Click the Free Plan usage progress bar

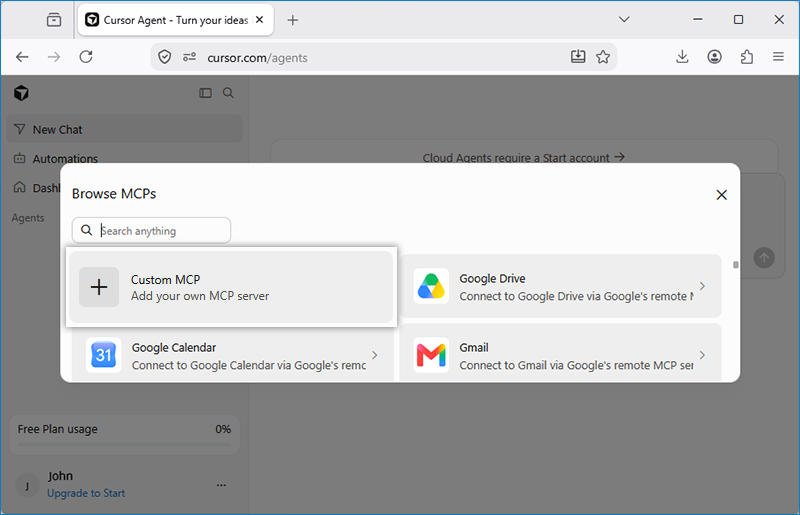(x=124, y=444)
